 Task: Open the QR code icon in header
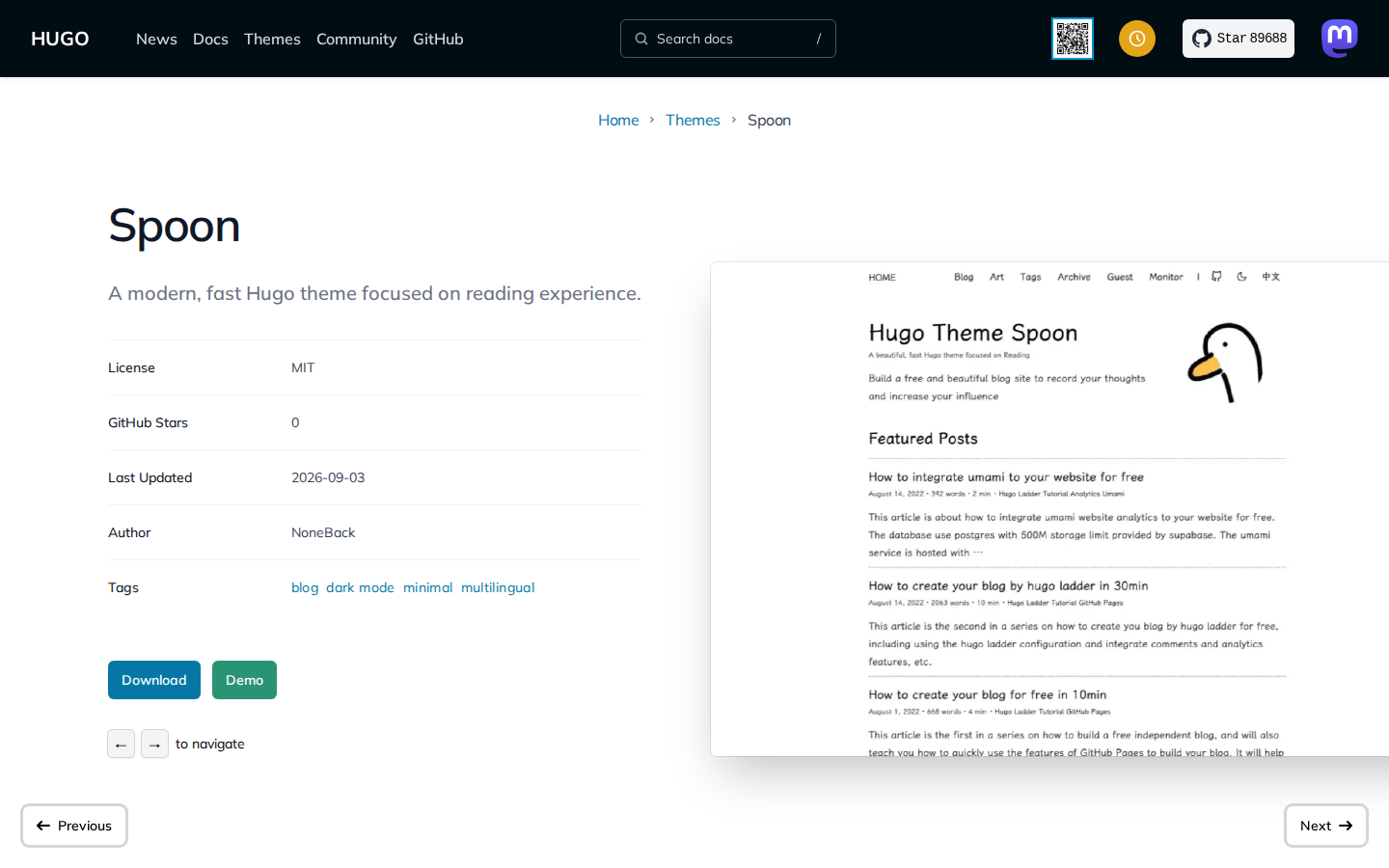coord(1073,39)
